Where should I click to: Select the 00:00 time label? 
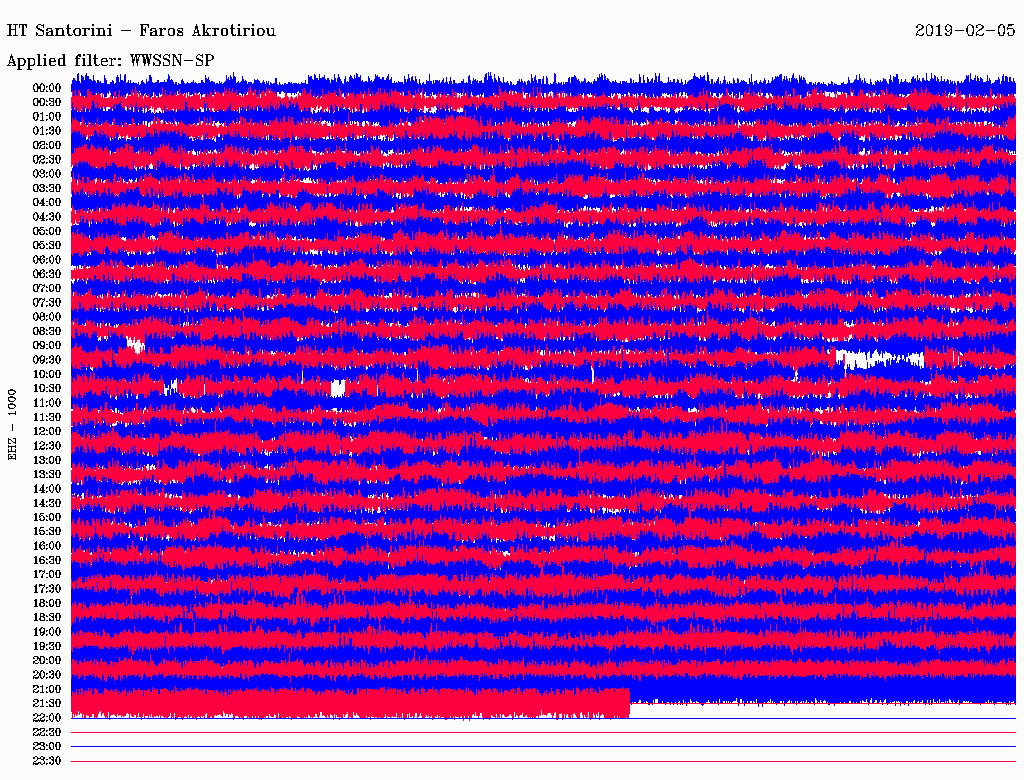click(x=47, y=88)
